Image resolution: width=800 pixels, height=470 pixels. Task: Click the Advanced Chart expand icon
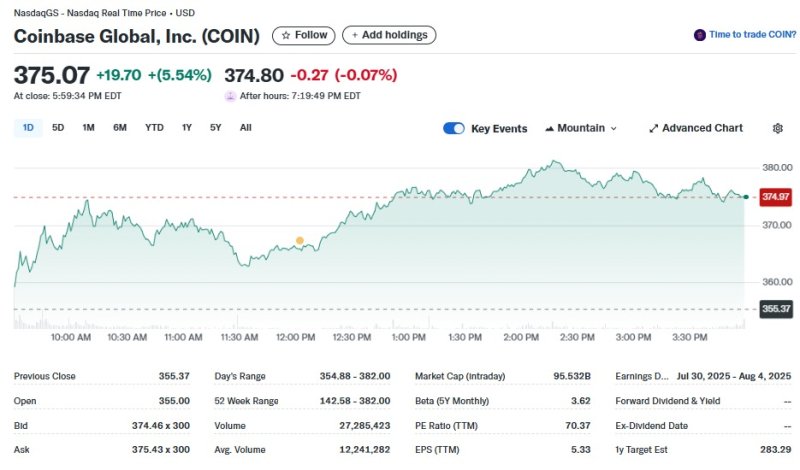click(x=654, y=128)
